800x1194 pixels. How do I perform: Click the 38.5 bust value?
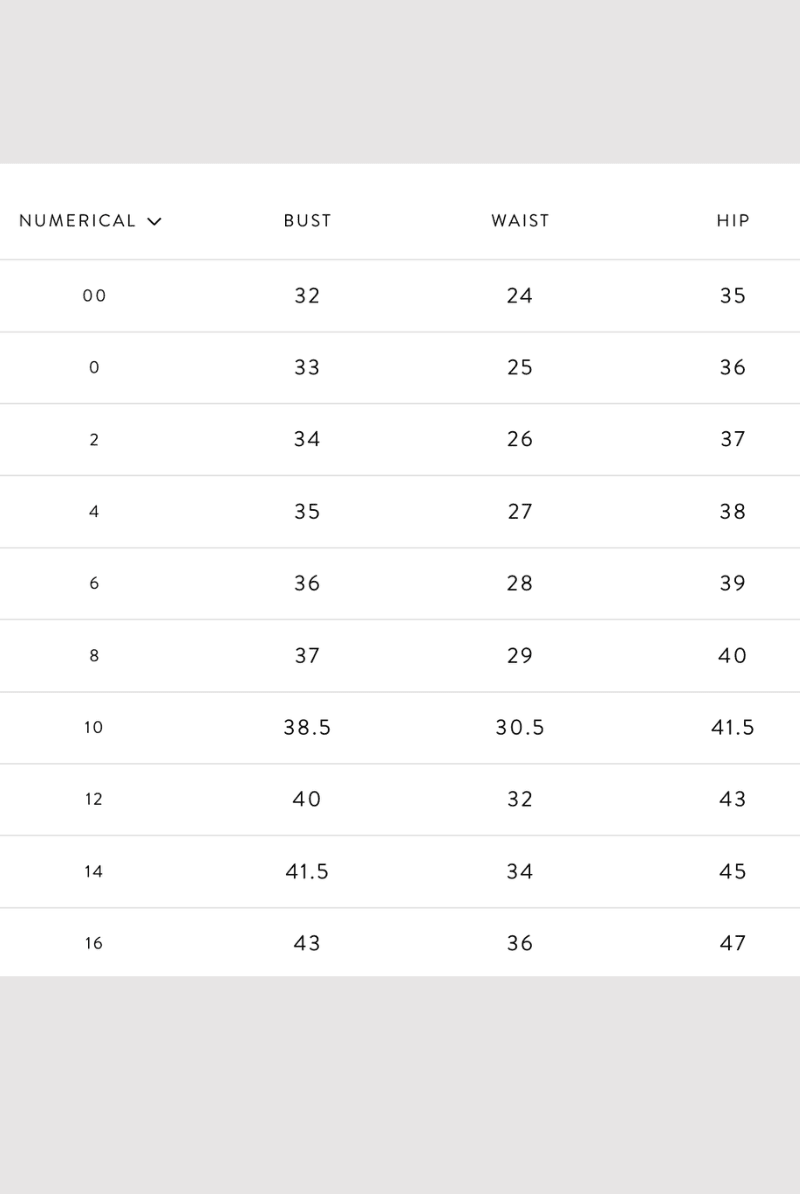point(308,727)
